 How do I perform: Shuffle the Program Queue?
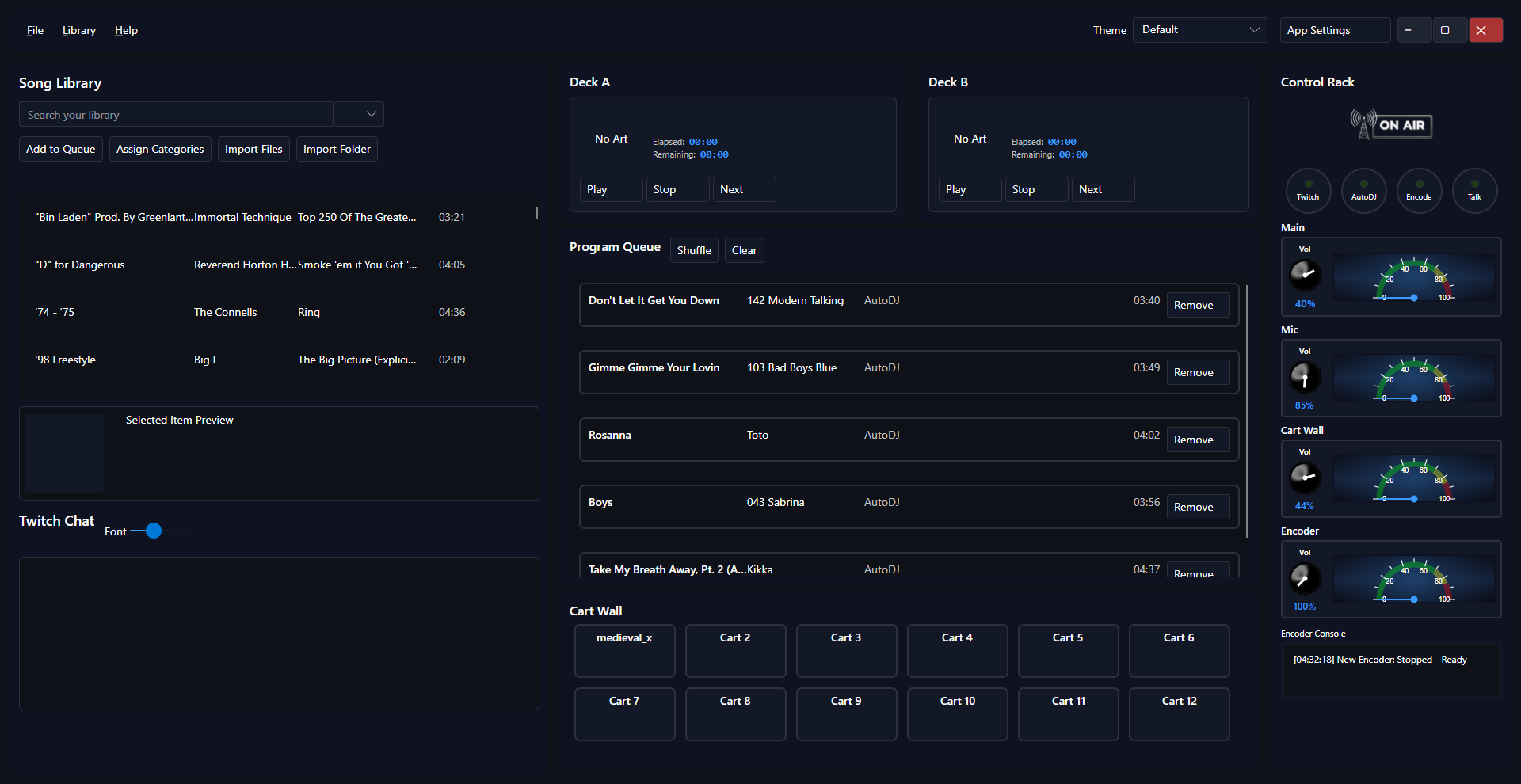pos(694,250)
